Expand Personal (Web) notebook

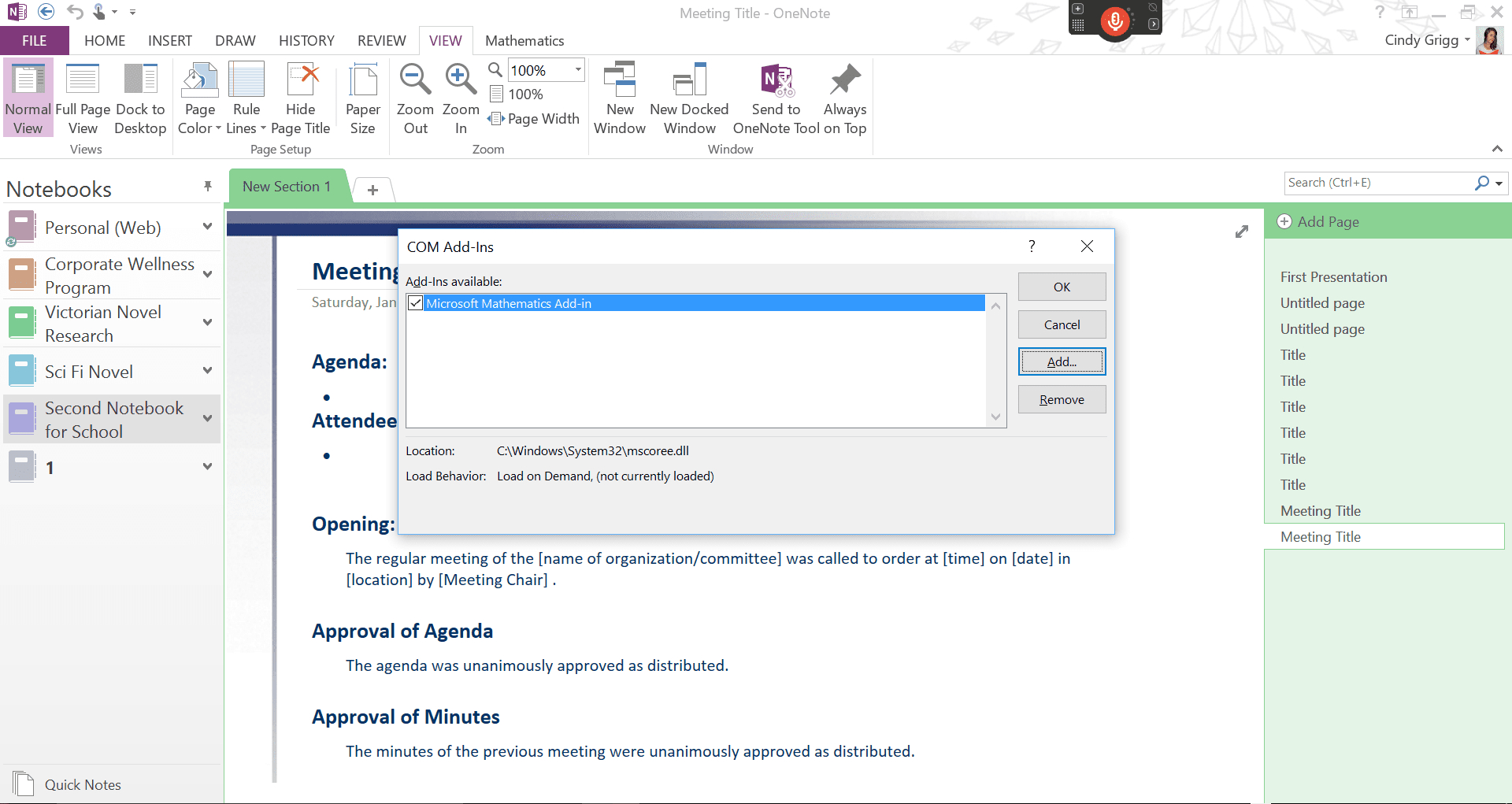(207, 227)
